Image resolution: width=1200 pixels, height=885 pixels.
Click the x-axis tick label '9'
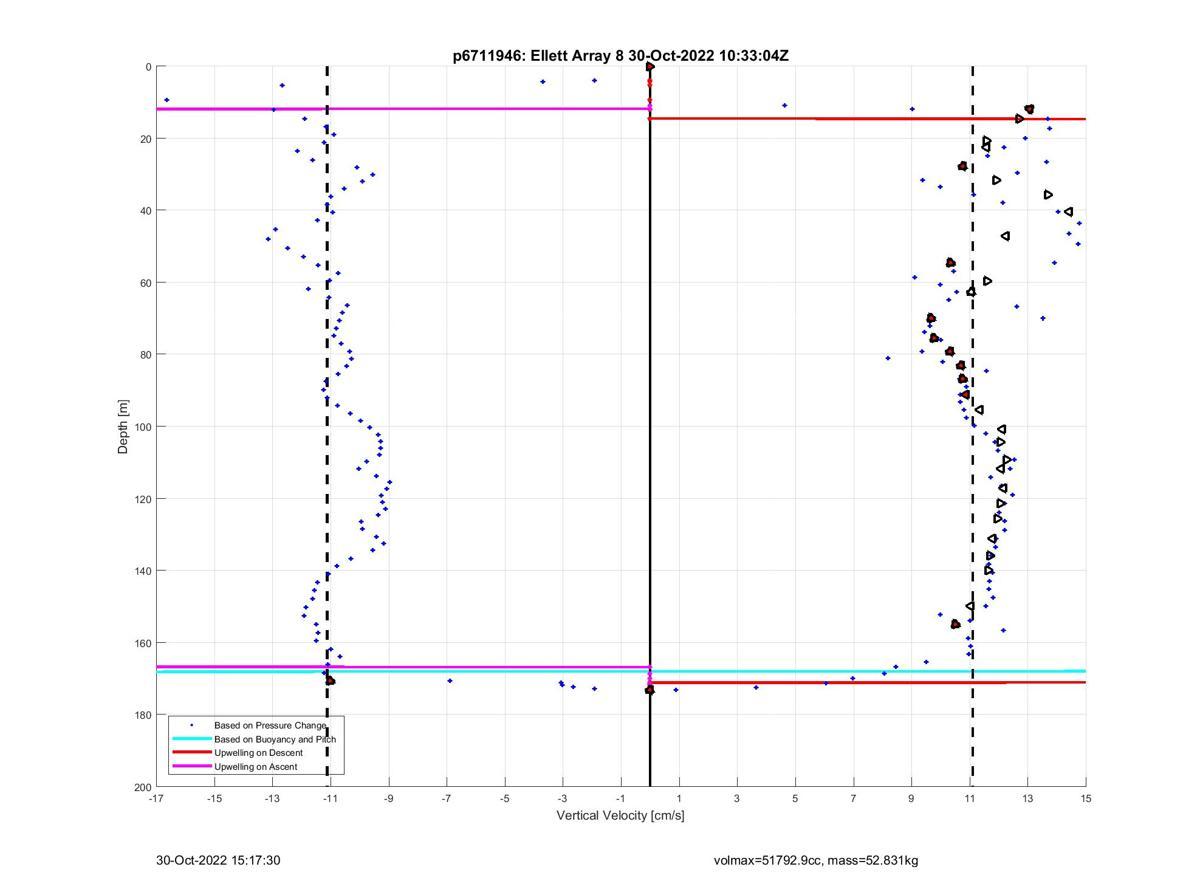911,799
